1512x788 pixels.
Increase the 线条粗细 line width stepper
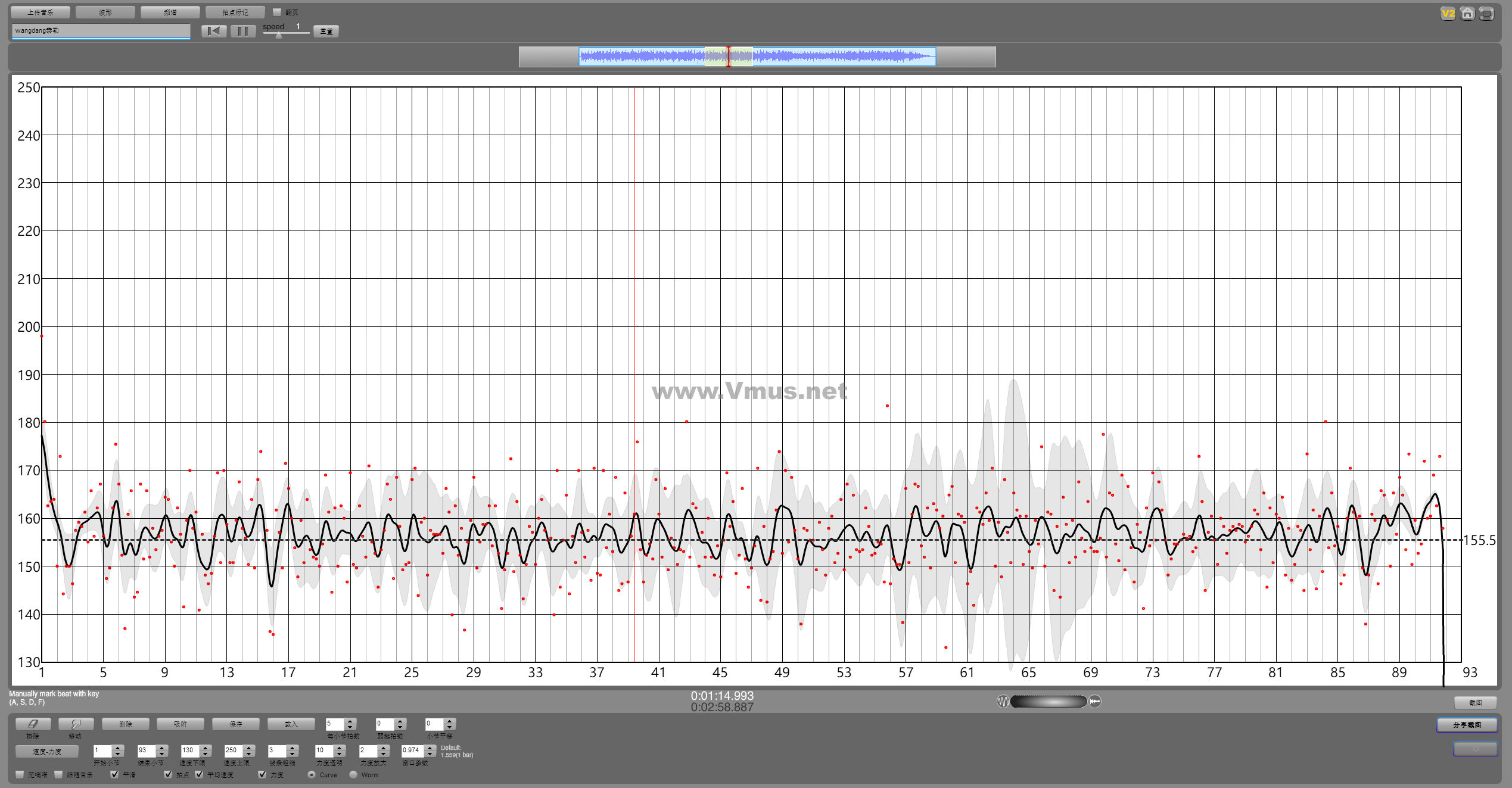[x=292, y=747]
